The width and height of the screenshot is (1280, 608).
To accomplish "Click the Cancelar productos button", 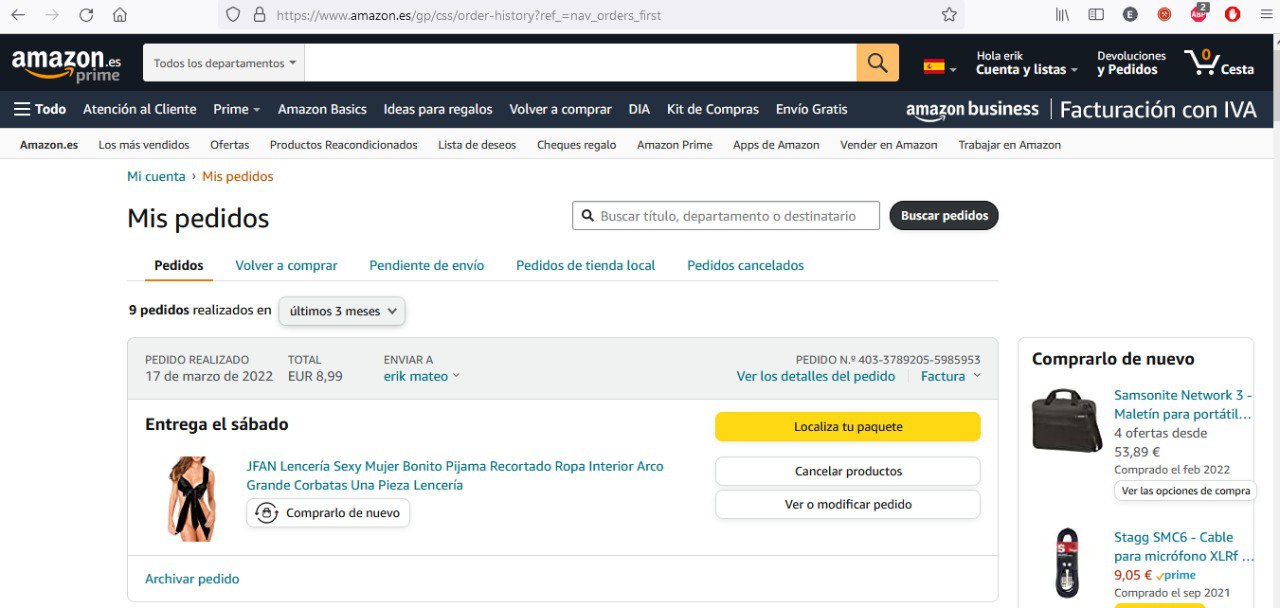I will pyautogui.click(x=847, y=471).
